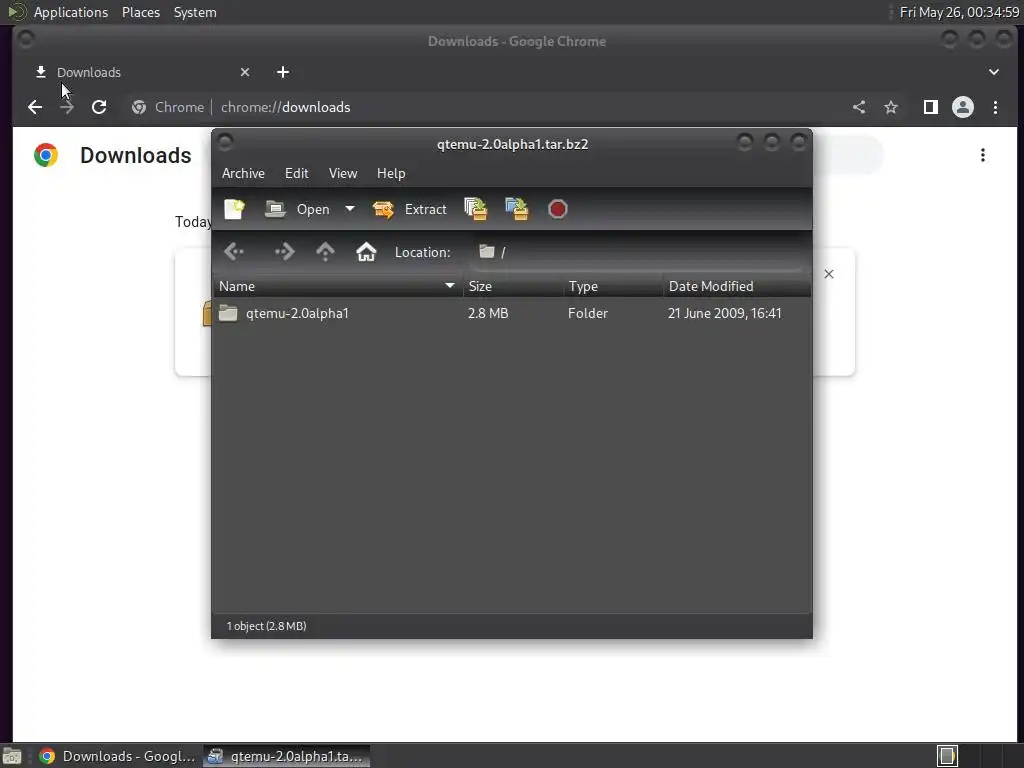
Task: Click the 2.8 MB size cell
Action: pos(488,313)
